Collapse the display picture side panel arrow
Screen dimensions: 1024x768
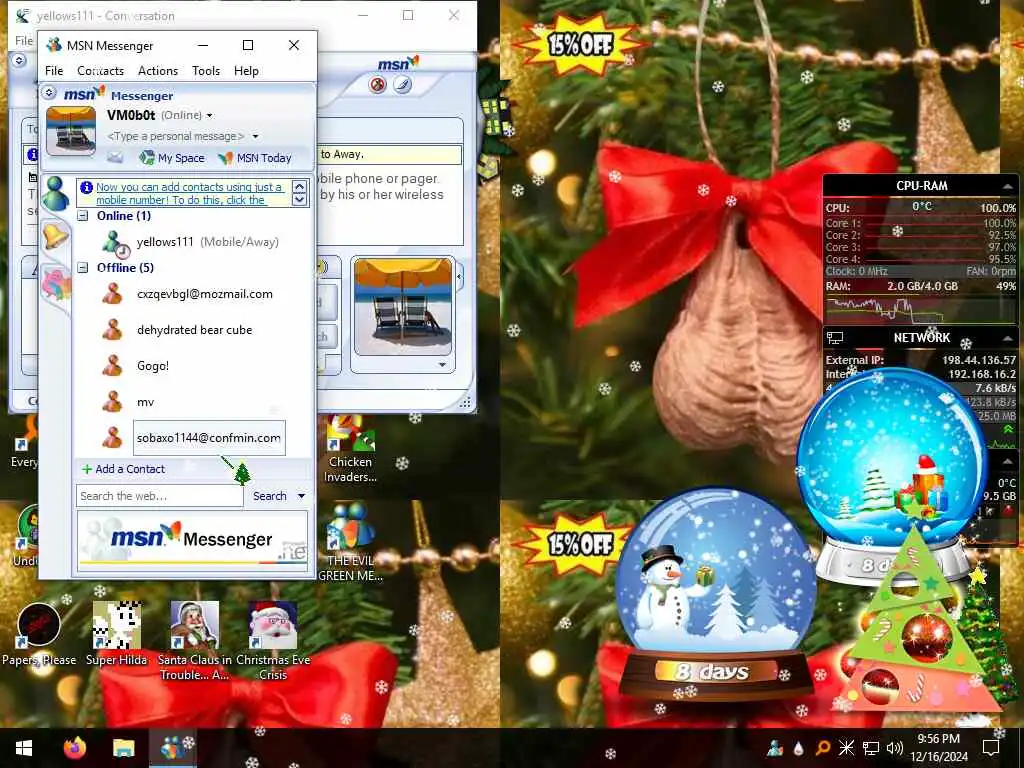[460, 277]
